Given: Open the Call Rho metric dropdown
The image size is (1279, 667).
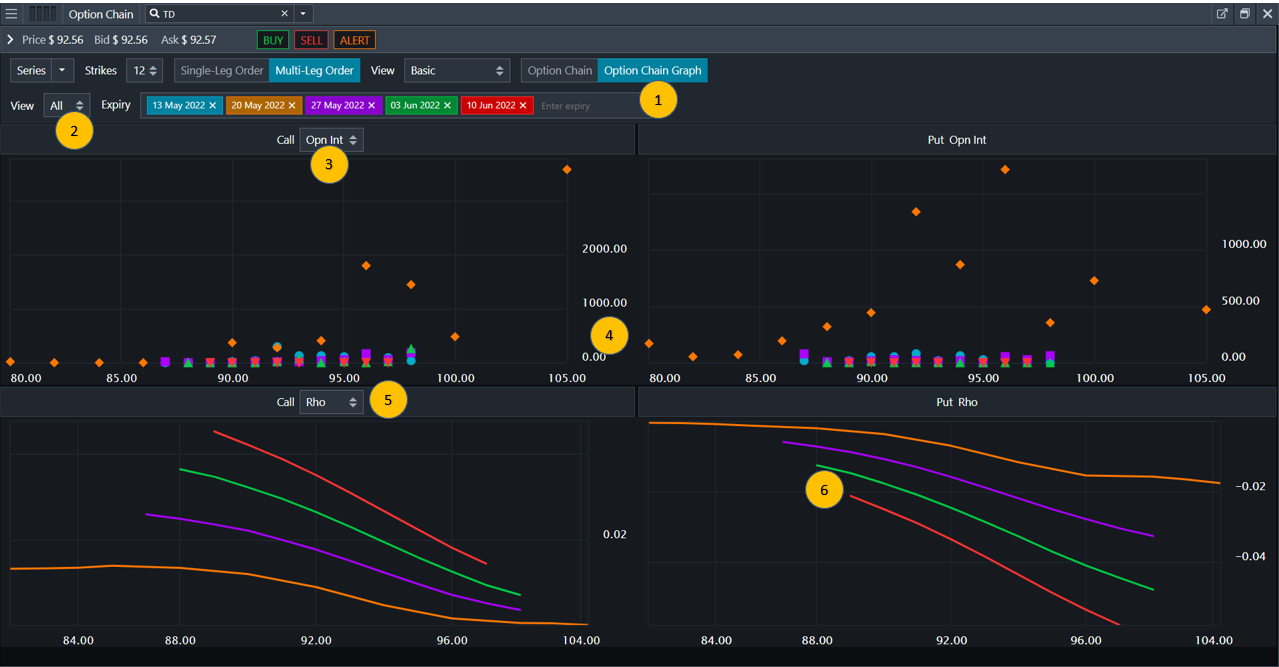Looking at the screenshot, I should pos(331,402).
